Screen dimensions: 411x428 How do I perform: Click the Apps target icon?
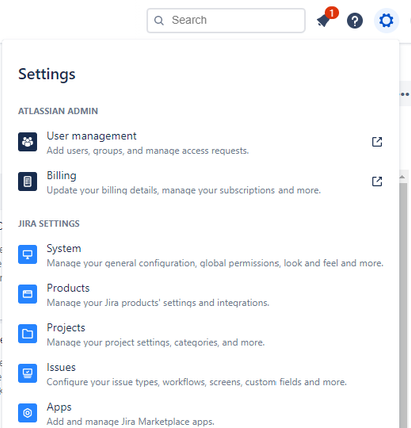tap(27, 413)
